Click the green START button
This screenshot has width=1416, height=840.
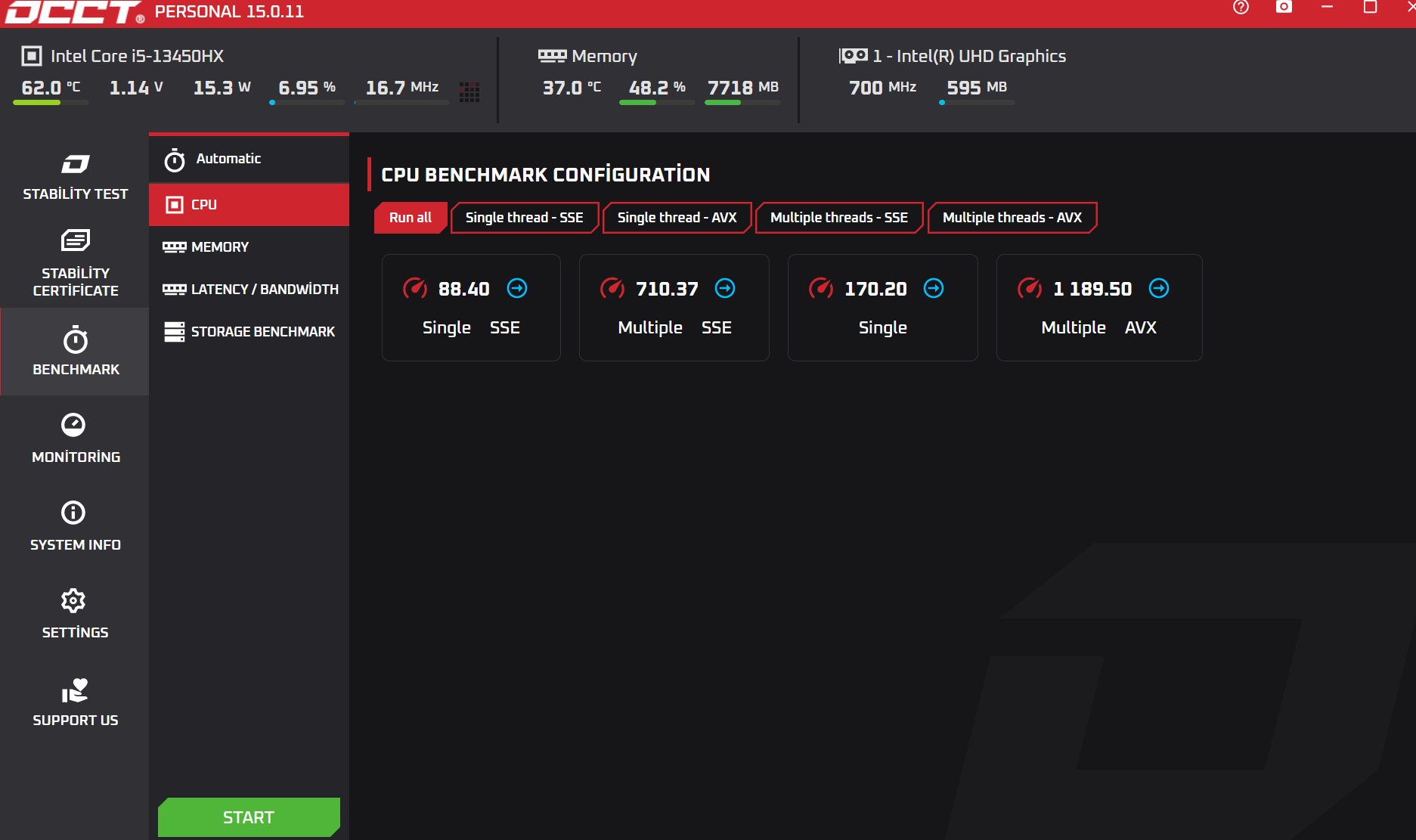(249, 817)
